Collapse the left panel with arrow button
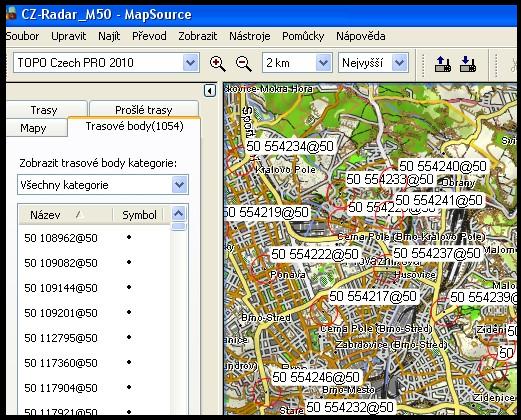 tap(210, 91)
